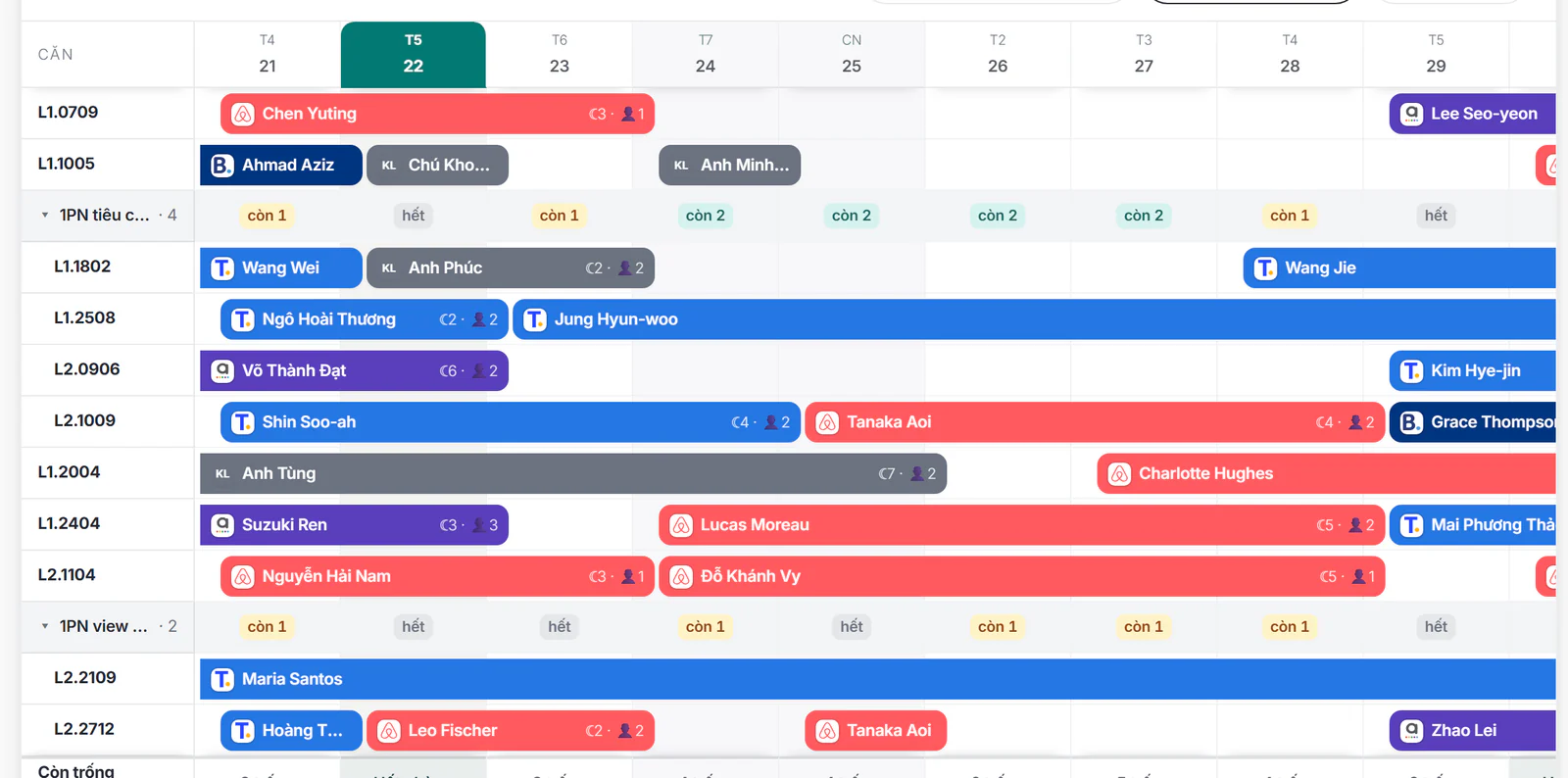Viewport: 1568px width, 778px height.
Task: Click the Traveloka icon on Maria Santos booking
Action: tap(222, 679)
